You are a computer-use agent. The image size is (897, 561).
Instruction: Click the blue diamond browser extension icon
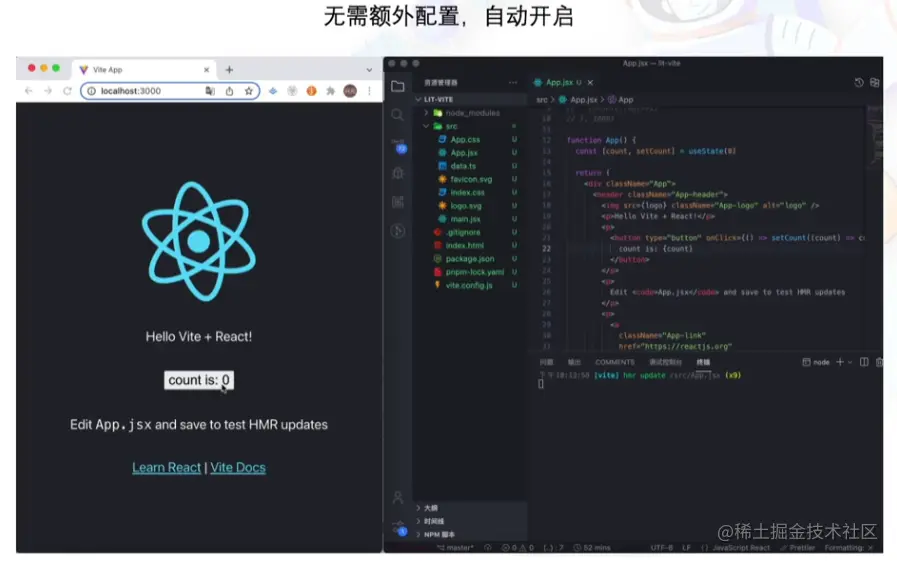273,91
